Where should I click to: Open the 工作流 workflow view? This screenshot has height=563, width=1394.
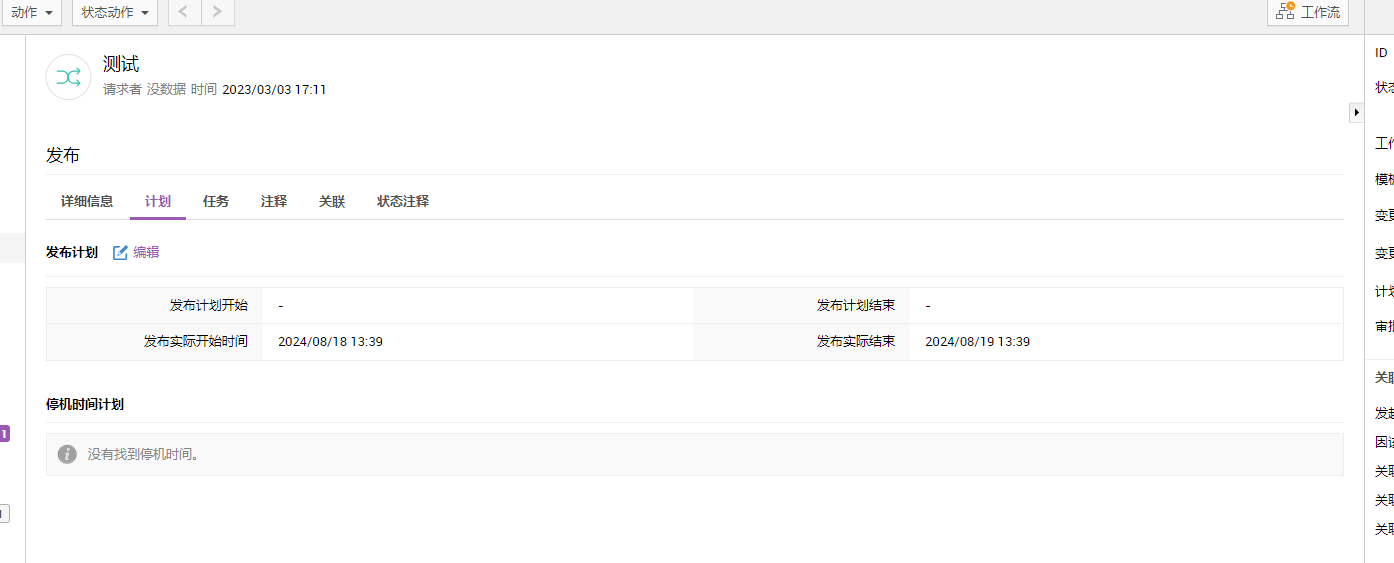(1307, 12)
